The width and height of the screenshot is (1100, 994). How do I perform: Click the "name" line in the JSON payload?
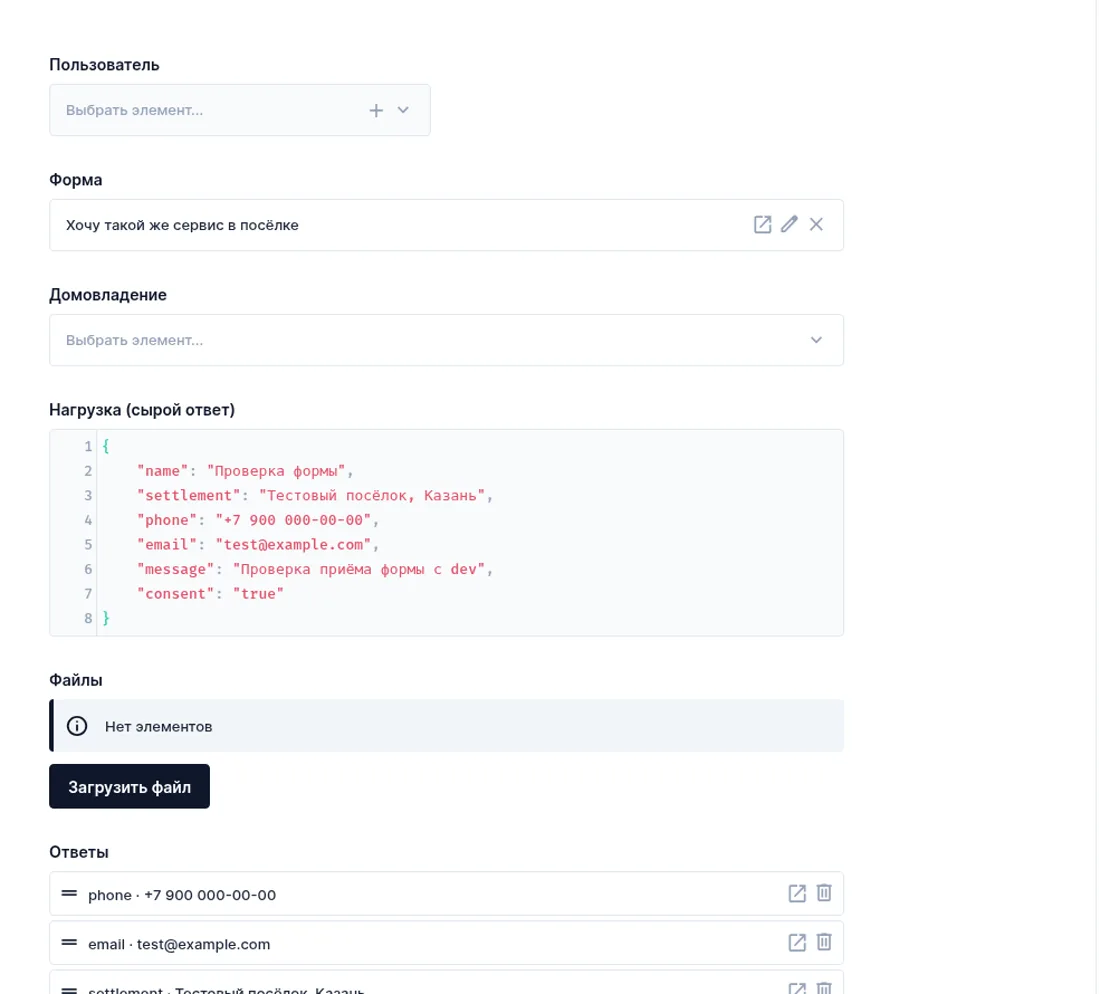pyautogui.click(x=245, y=471)
